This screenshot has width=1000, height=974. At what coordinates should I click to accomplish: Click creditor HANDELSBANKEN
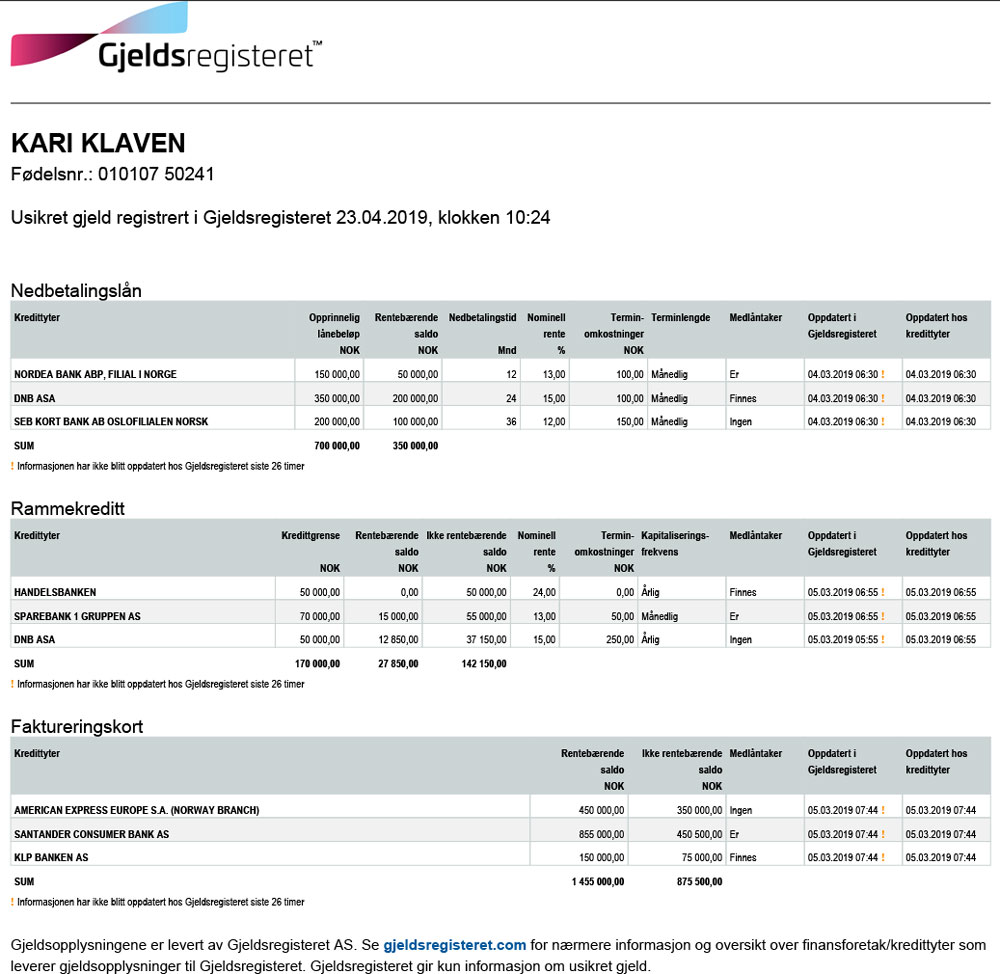[x=55, y=593]
